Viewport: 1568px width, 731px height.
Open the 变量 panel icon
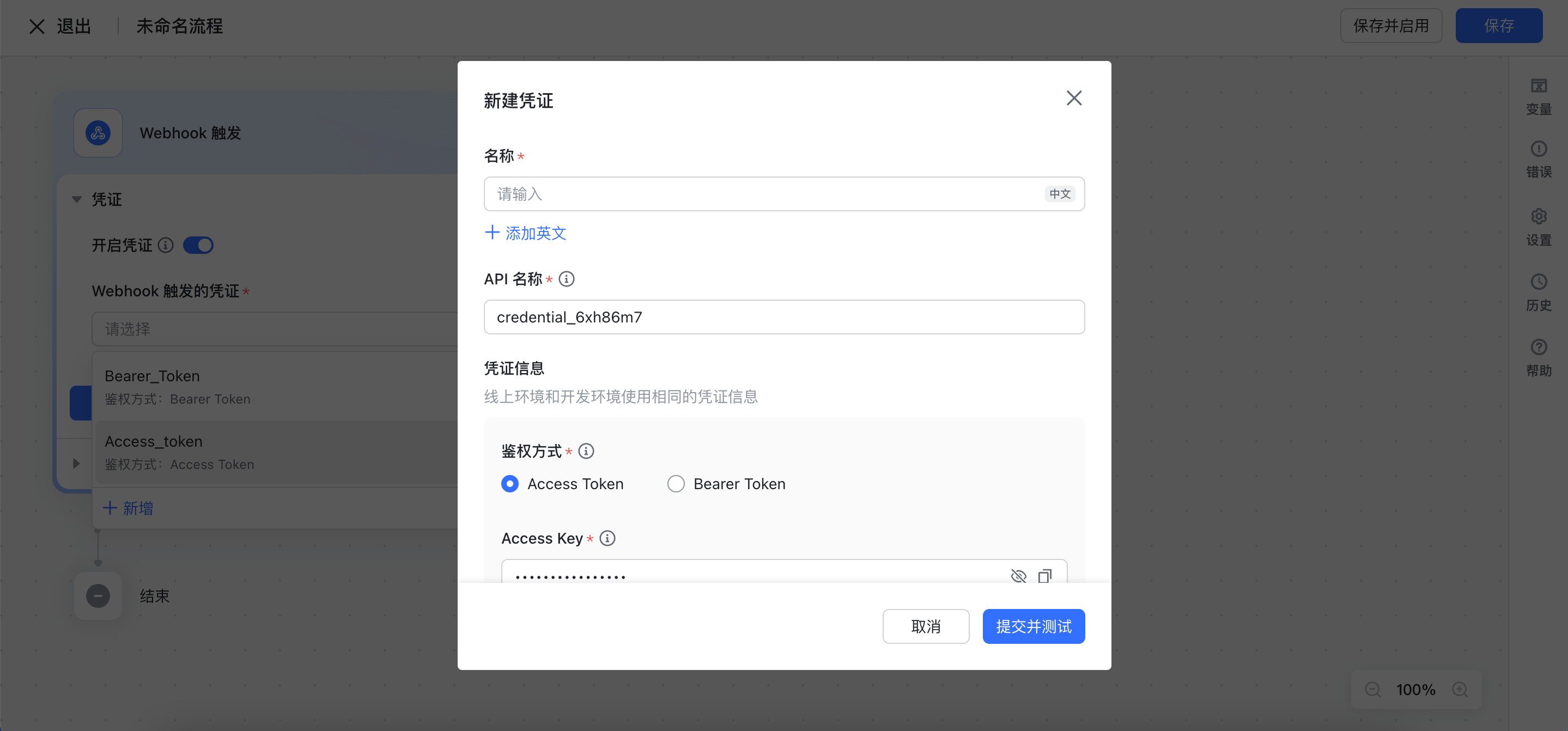(1539, 86)
